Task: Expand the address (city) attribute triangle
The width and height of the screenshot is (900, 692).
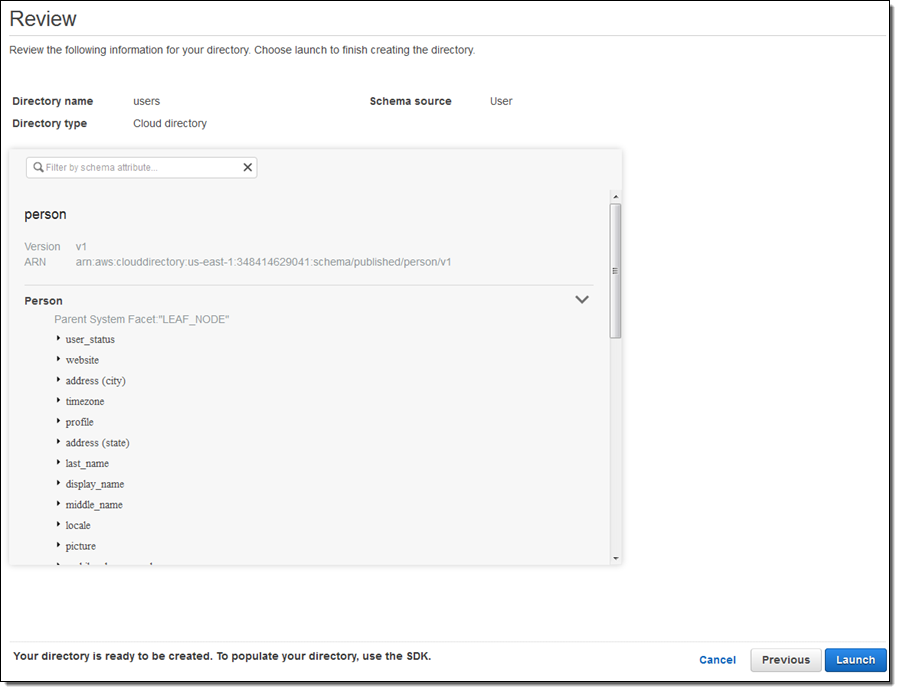Action: [59, 380]
